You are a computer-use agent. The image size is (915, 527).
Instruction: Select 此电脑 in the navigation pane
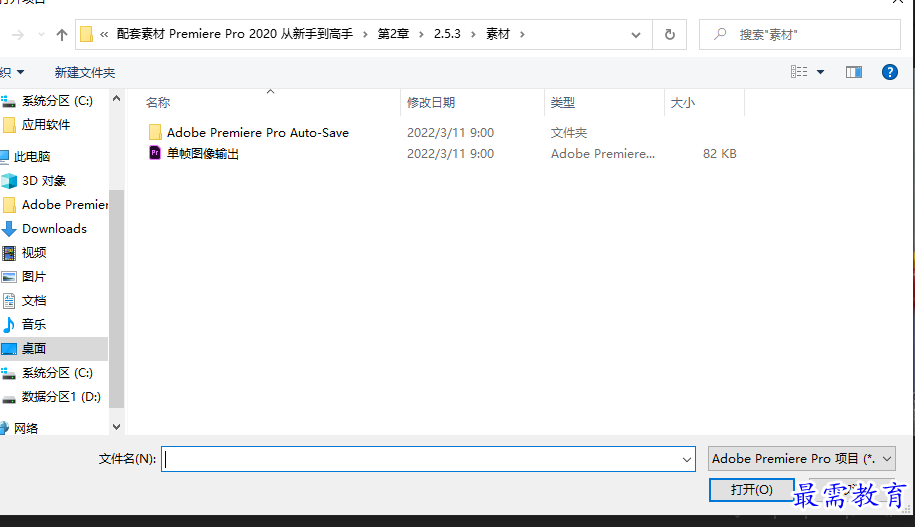[x=32, y=156]
